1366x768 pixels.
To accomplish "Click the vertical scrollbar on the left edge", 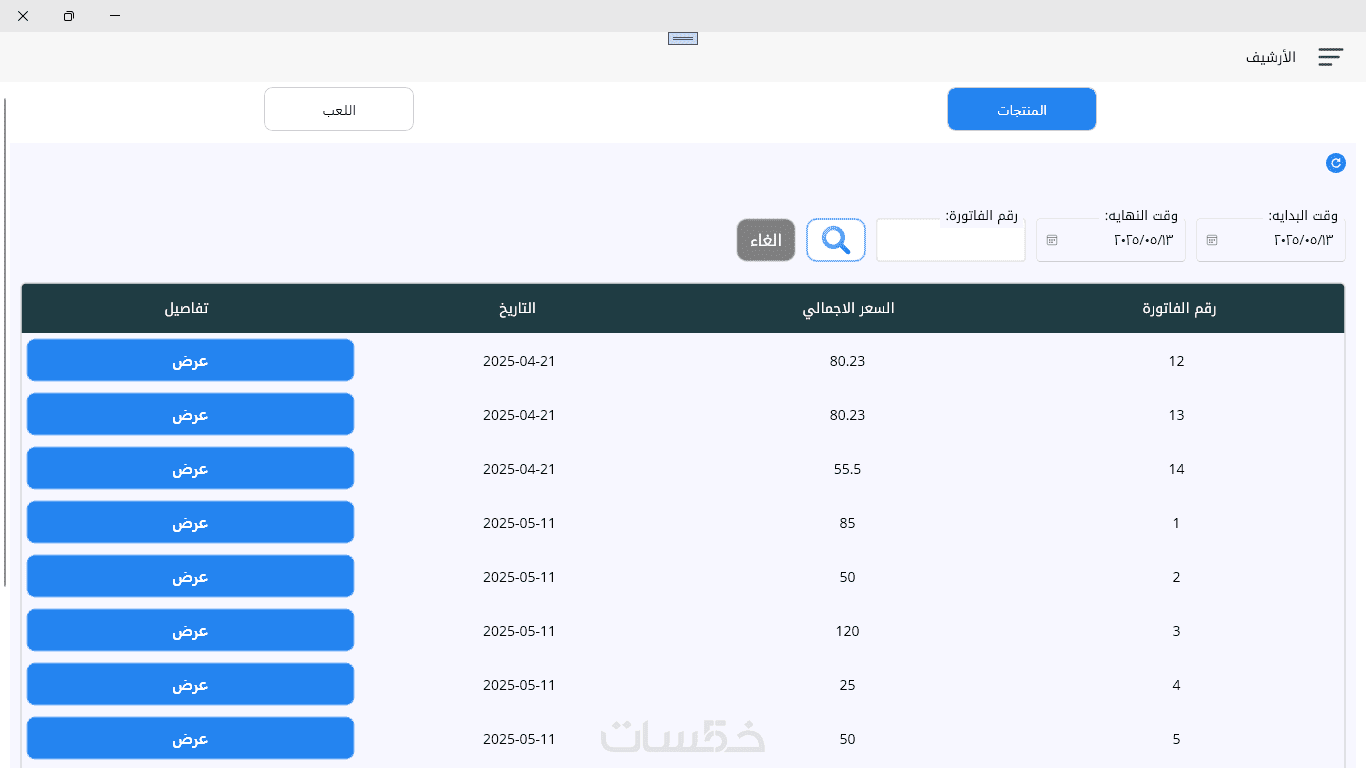I will 5,343.
